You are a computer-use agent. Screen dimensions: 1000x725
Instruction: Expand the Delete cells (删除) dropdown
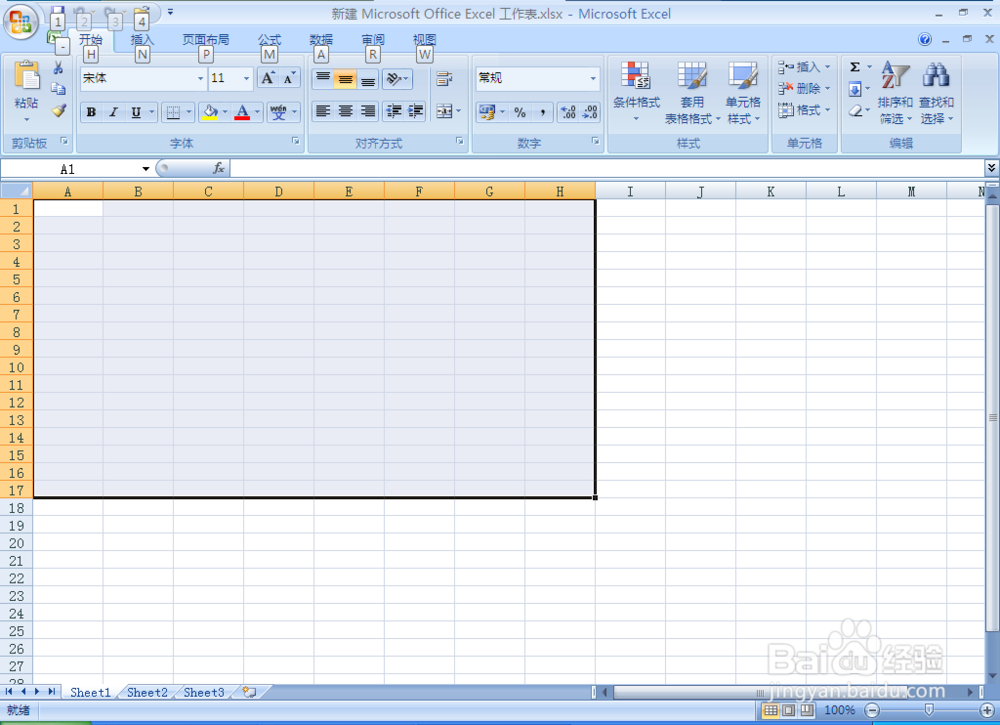coord(828,89)
